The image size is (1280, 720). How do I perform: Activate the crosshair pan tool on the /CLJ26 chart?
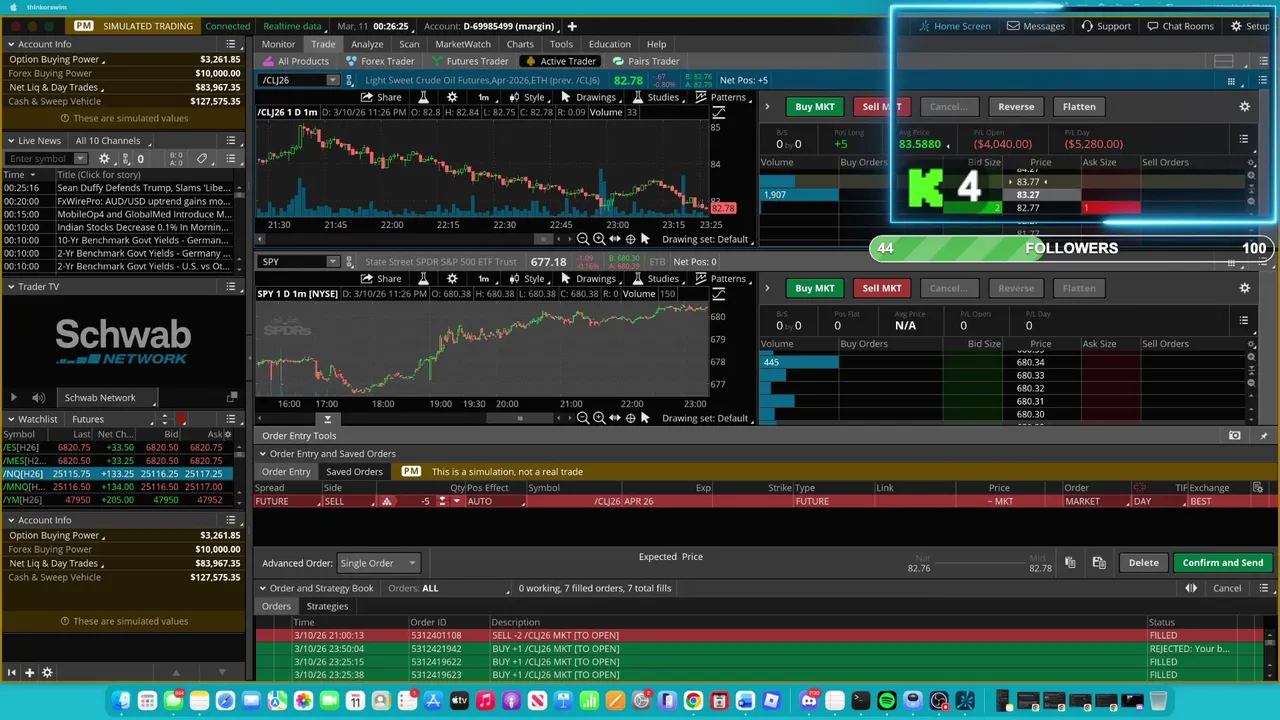pos(629,239)
